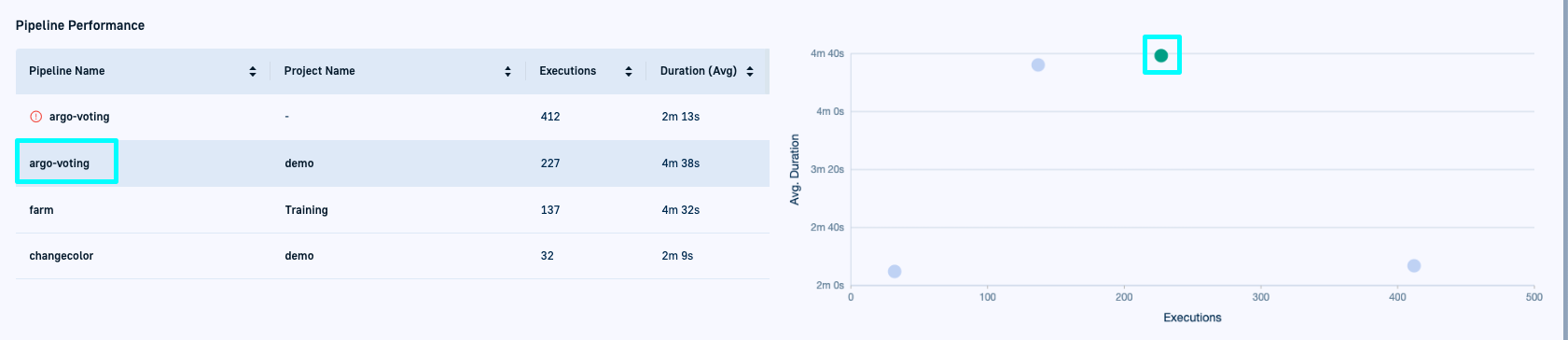
Task: Click the Duration (Avg) column header
Action: coord(699,71)
